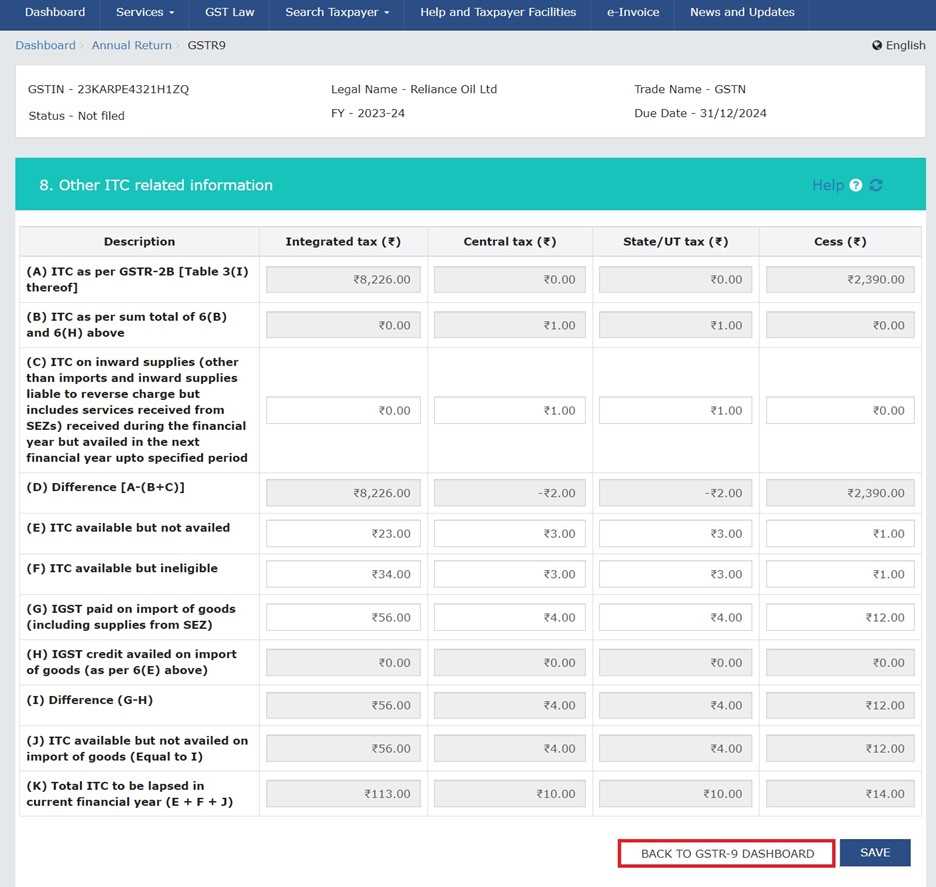Screen dimensions: 936x887
Task: Select English language option
Action: click(x=905, y=45)
